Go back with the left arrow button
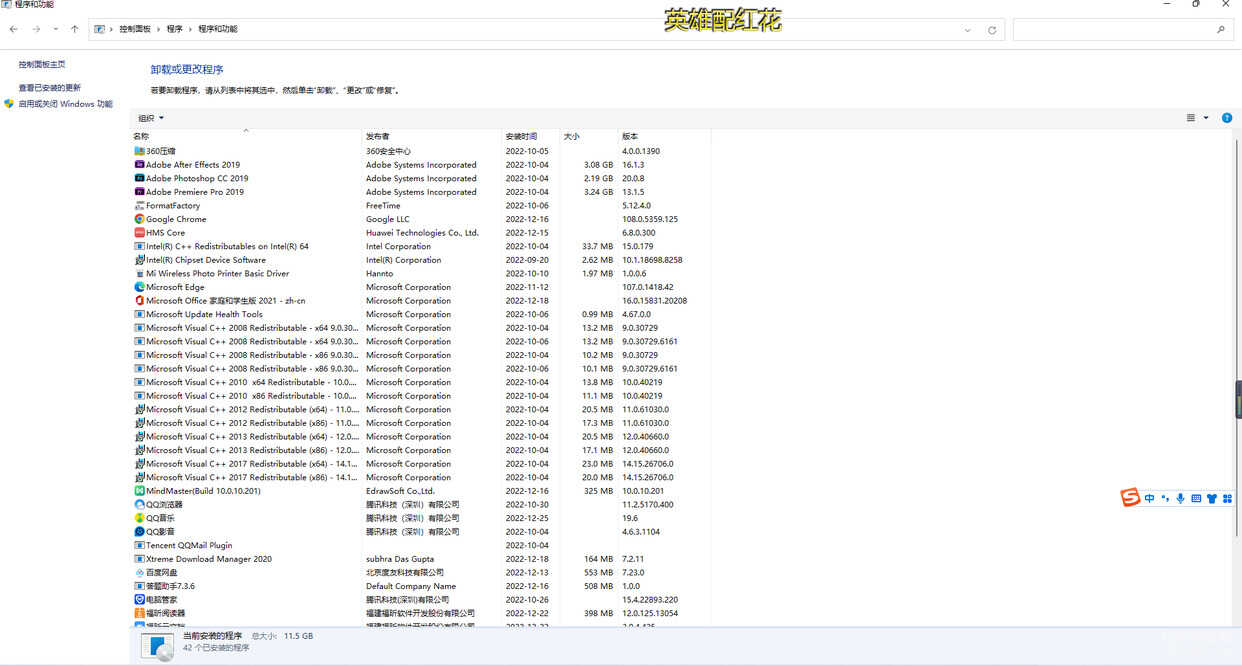This screenshot has height=666, width=1242. [x=13, y=29]
